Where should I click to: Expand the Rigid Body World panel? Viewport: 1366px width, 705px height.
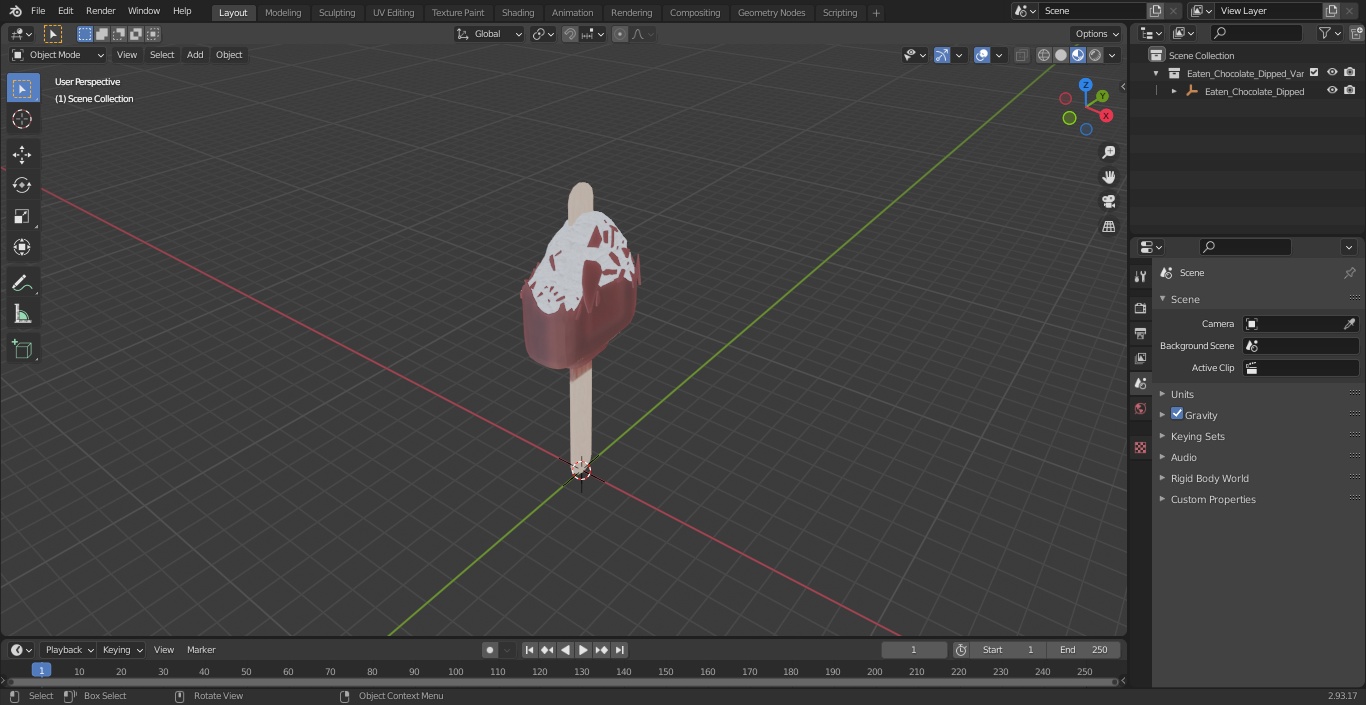(x=1210, y=478)
